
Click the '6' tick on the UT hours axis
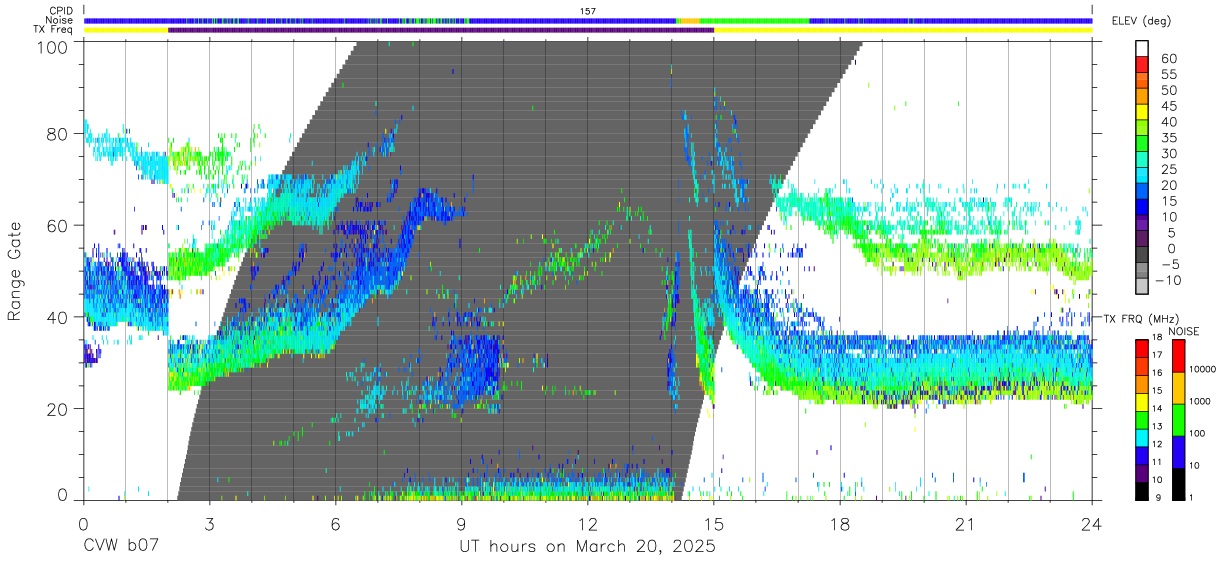click(335, 523)
